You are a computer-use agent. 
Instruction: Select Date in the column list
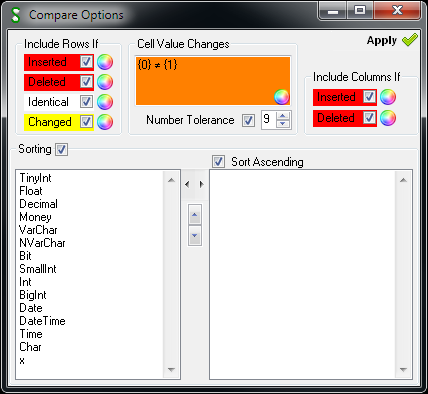(x=31, y=308)
